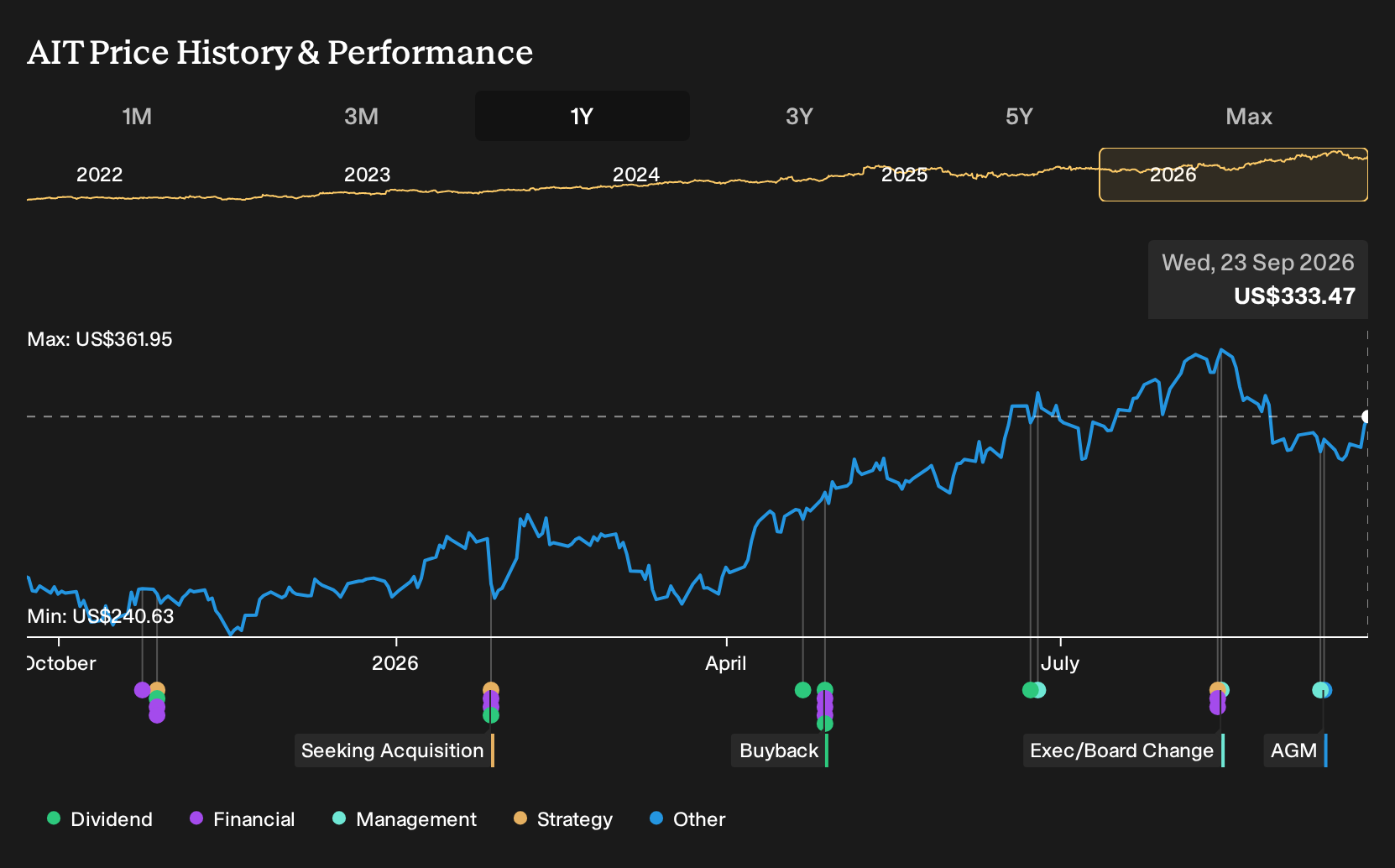This screenshot has width=1395, height=868.
Task: Select orange Strategy marker above Seeking Acquisition
Action: tap(491, 689)
